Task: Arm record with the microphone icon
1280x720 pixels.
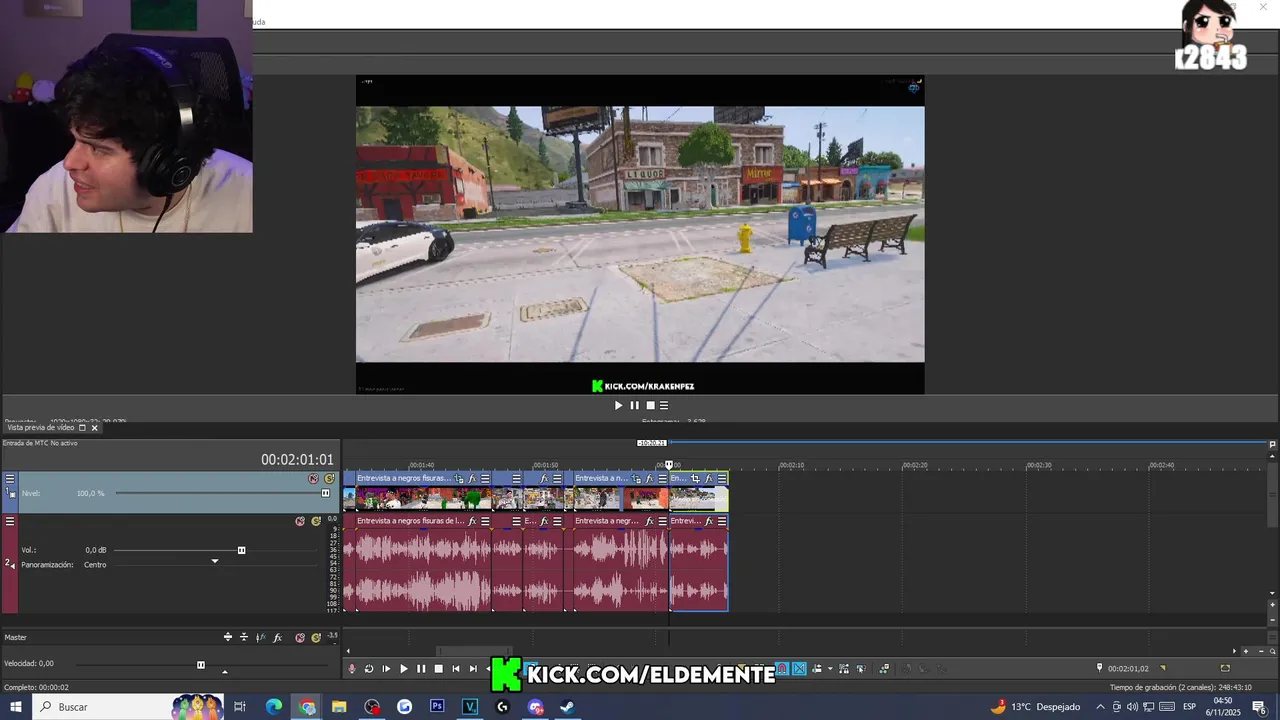Action: (352, 669)
